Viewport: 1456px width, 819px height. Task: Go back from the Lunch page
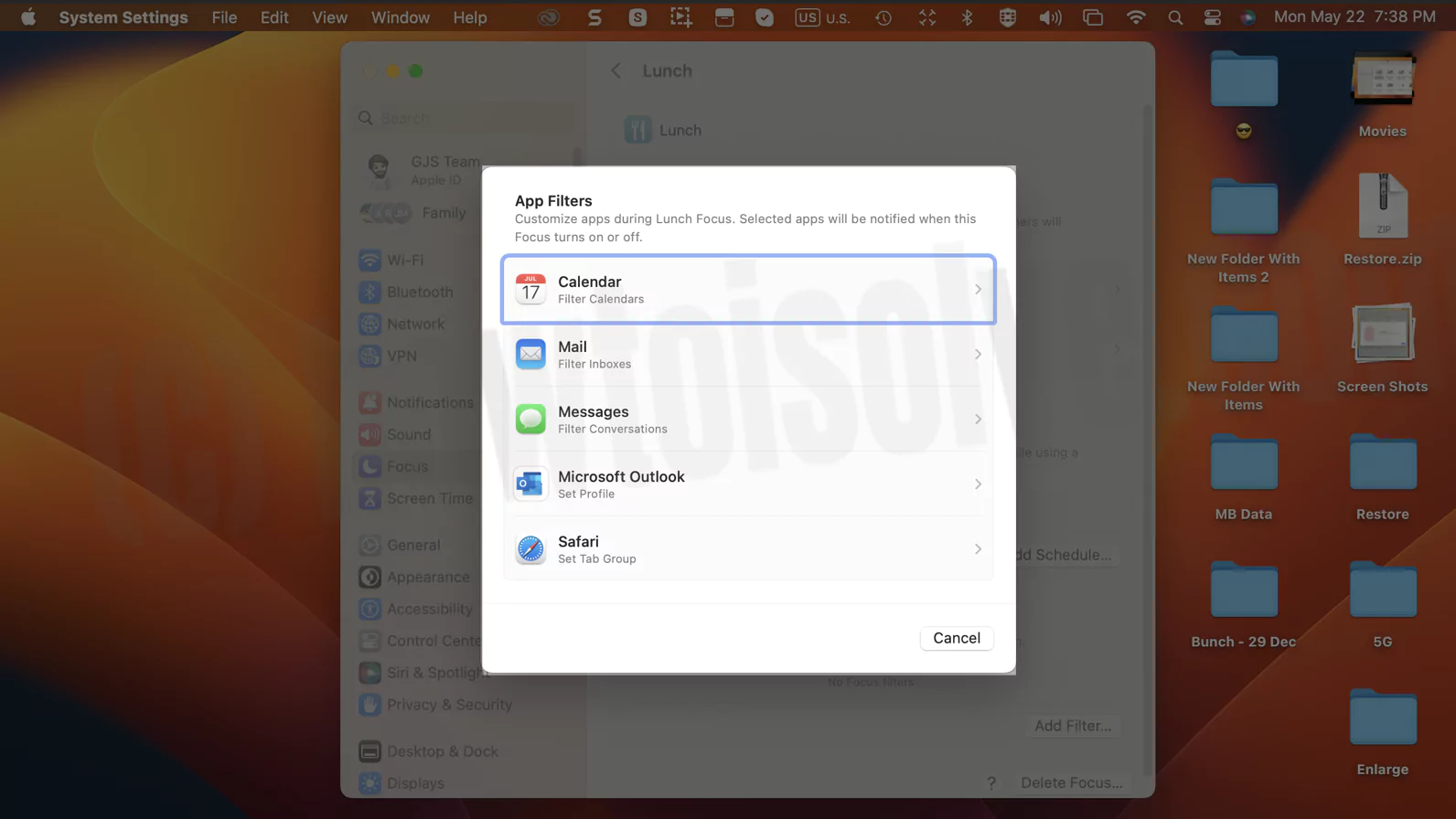[616, 70]
